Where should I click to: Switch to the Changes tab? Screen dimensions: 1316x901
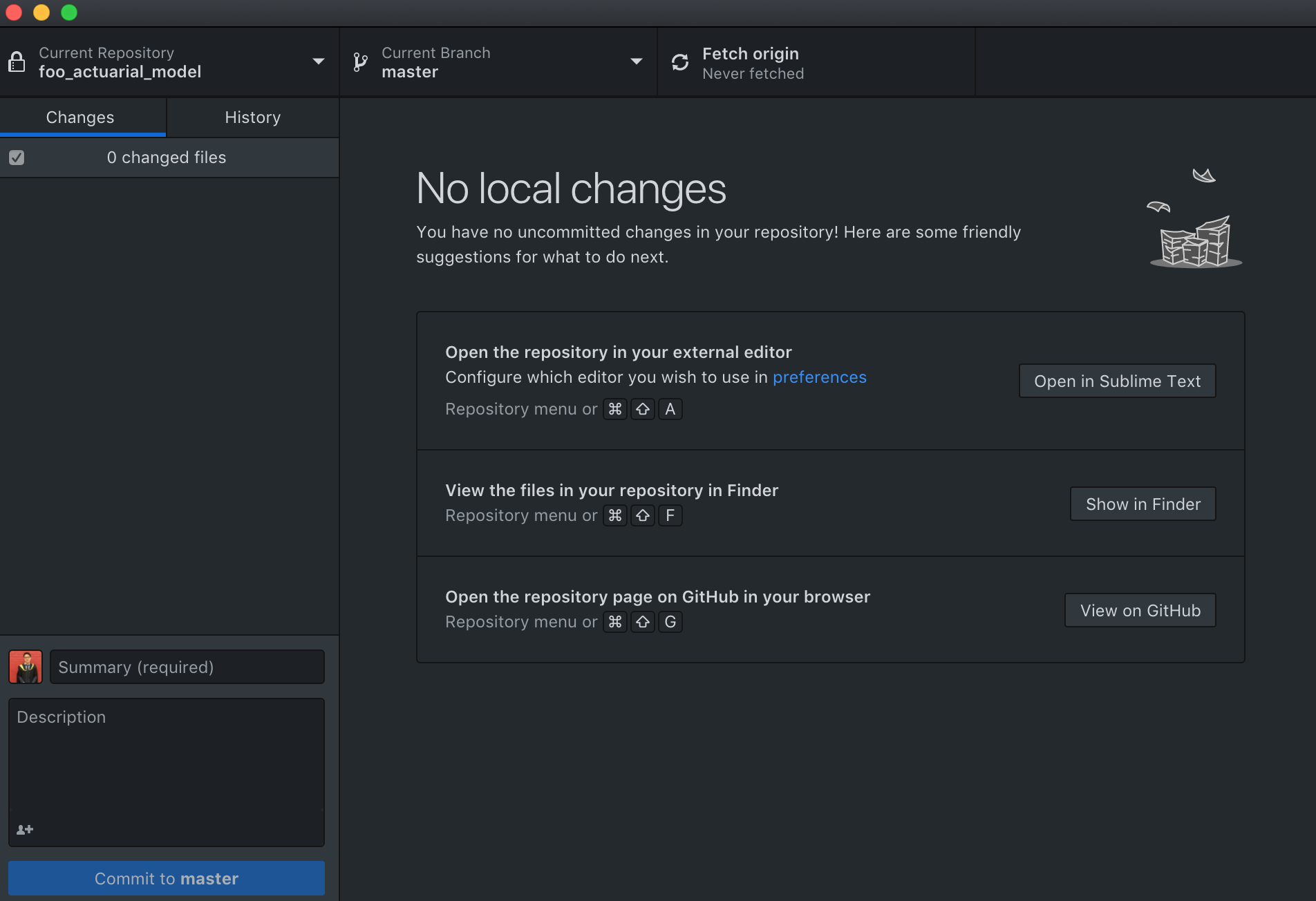click(80, 117)
